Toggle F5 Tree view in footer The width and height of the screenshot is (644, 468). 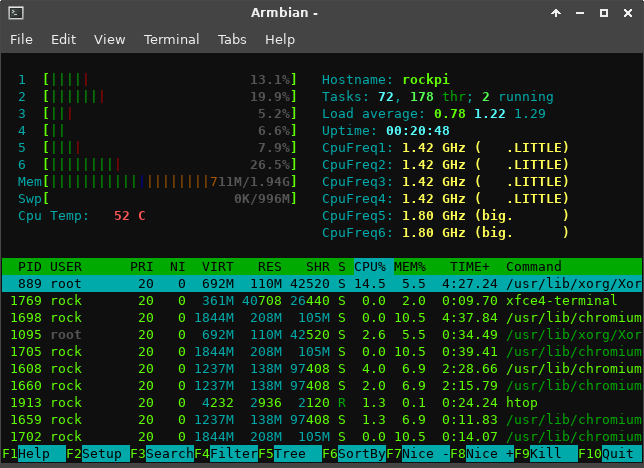[x=290, y=454]
